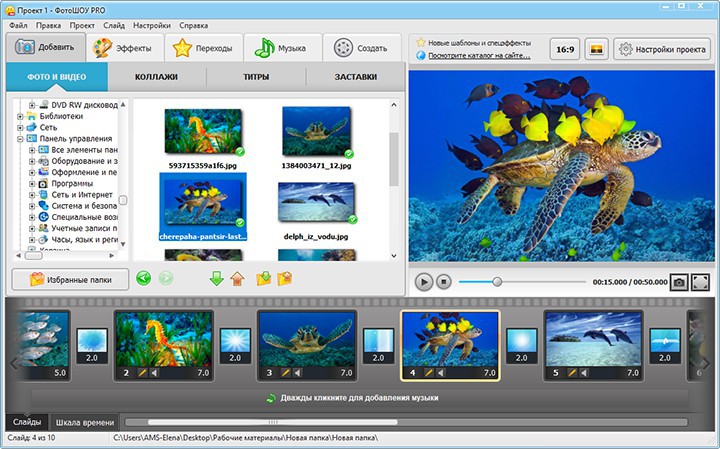Switch to the Создать tab
Image resolution: width=720 pixels, height=449 pixels.
[362, 48]
